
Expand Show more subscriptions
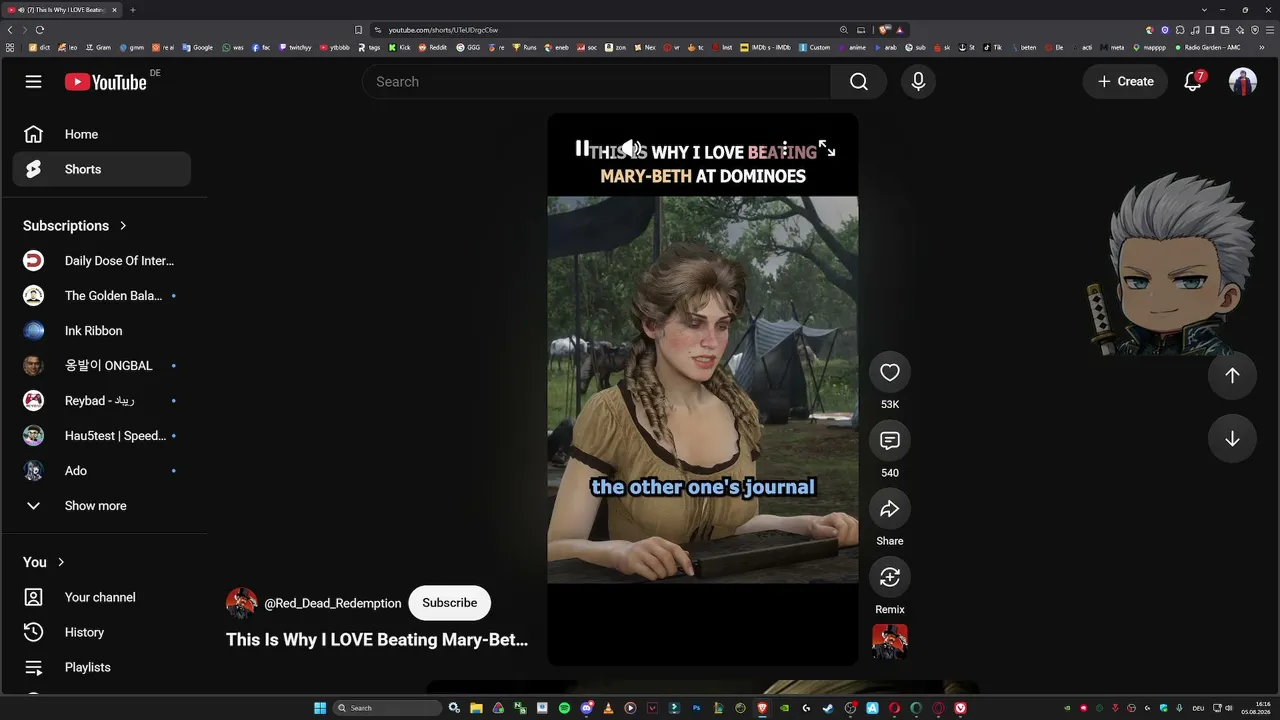point(101,506)
